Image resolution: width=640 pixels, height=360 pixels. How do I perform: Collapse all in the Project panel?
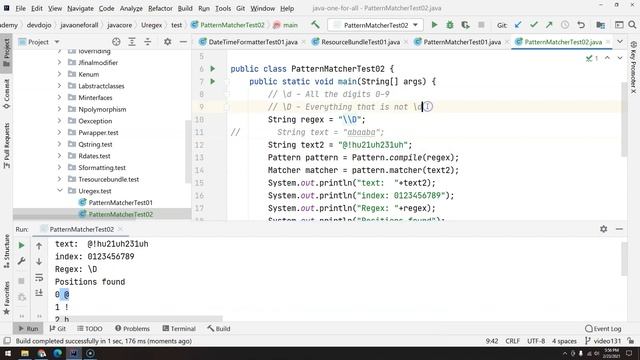[x=147, y=42]
